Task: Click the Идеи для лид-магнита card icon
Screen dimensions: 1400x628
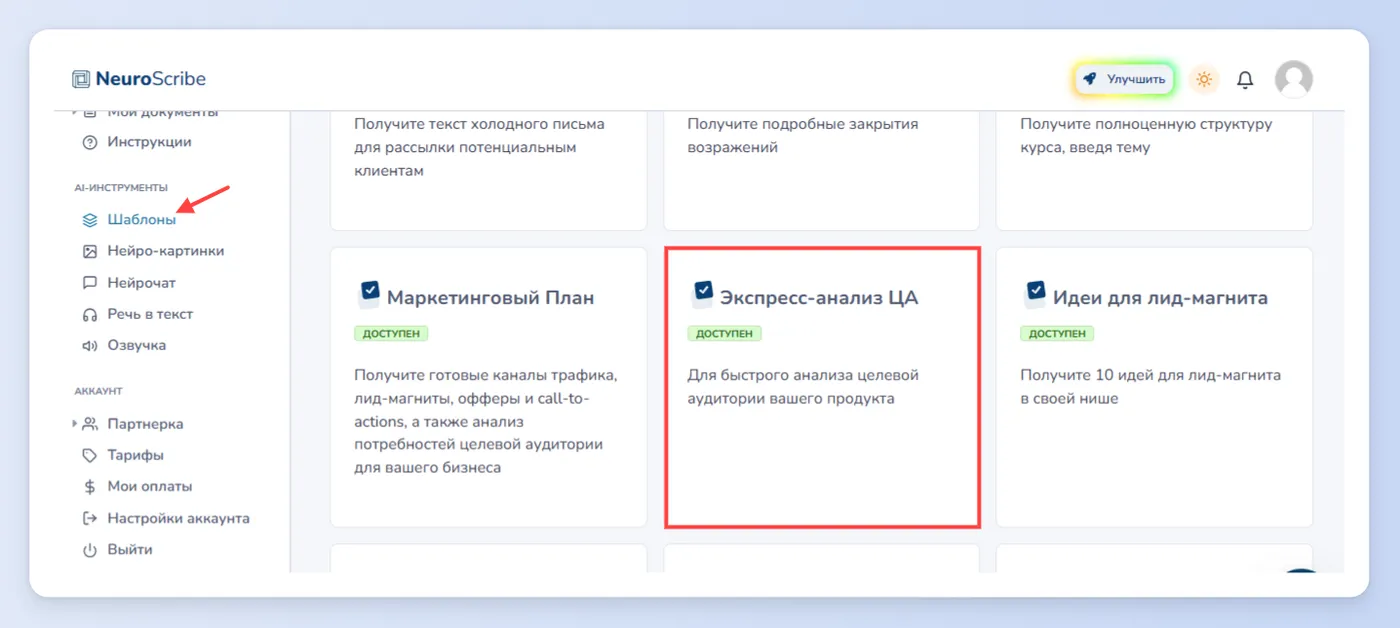Action: pos(1035,294)
